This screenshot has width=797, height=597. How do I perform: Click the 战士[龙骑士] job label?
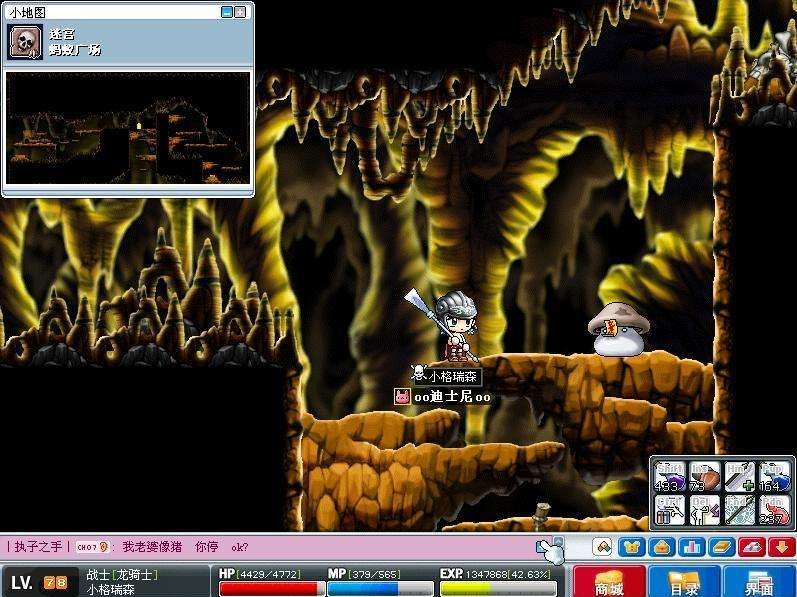click(122, 575)
